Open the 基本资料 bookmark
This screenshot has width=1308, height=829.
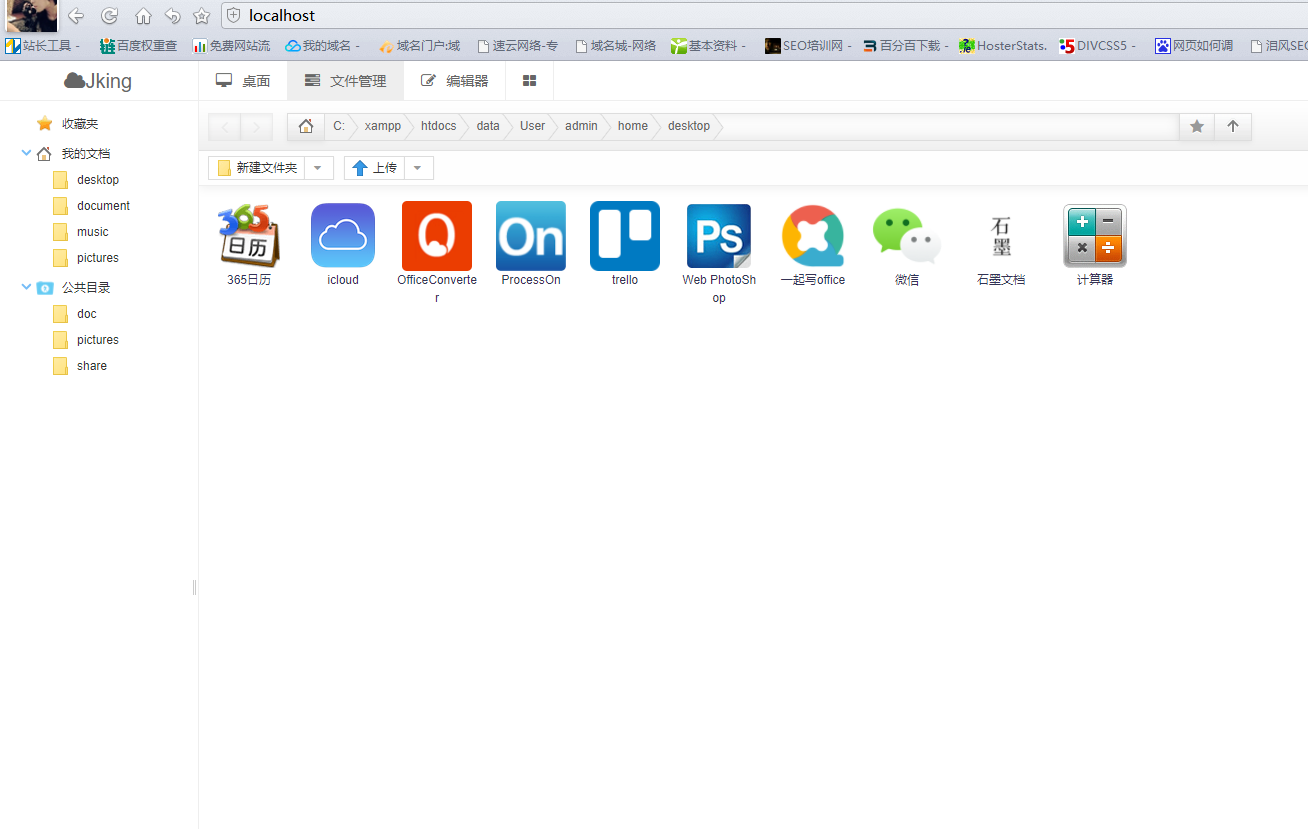click(709, 46)
